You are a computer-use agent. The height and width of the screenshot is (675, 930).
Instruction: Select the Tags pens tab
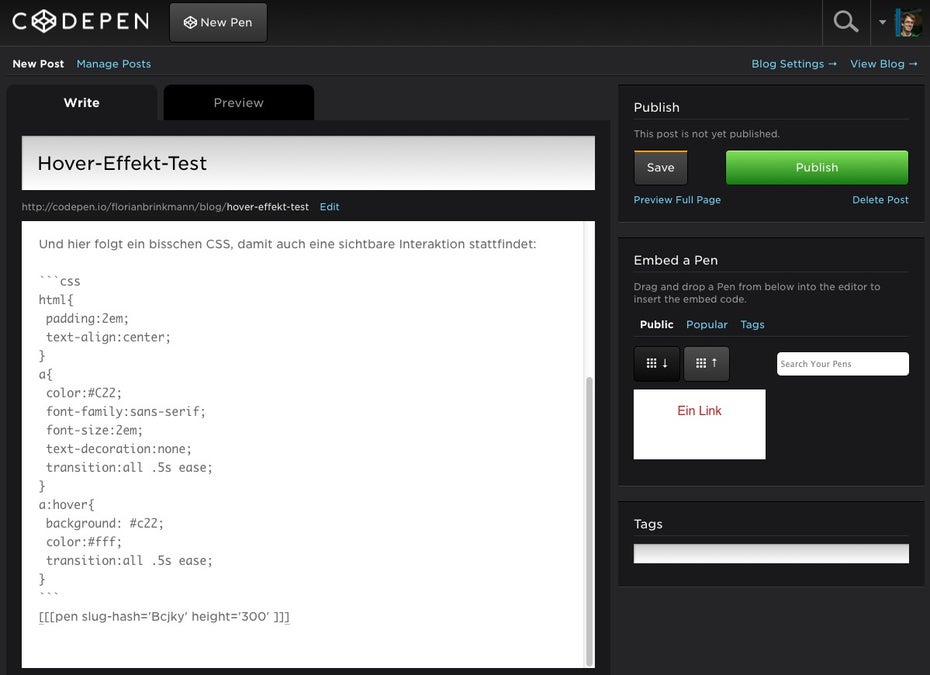(752, 324)
